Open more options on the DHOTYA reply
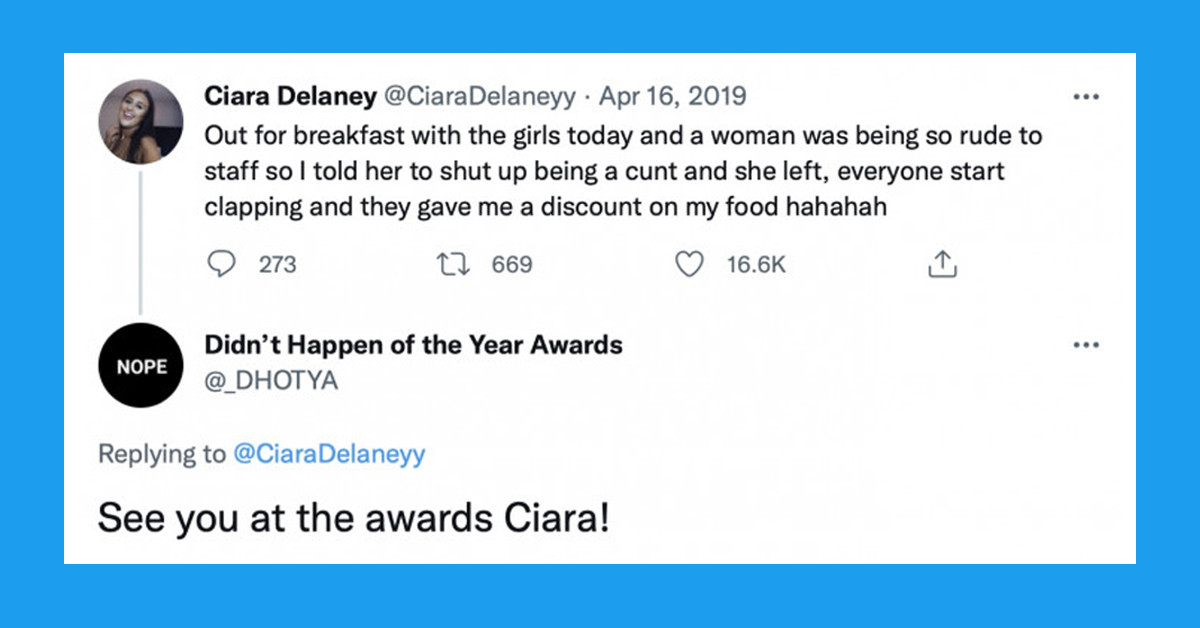The image size is (1200, 628). pyautogui.click(x=1086, y=344)
